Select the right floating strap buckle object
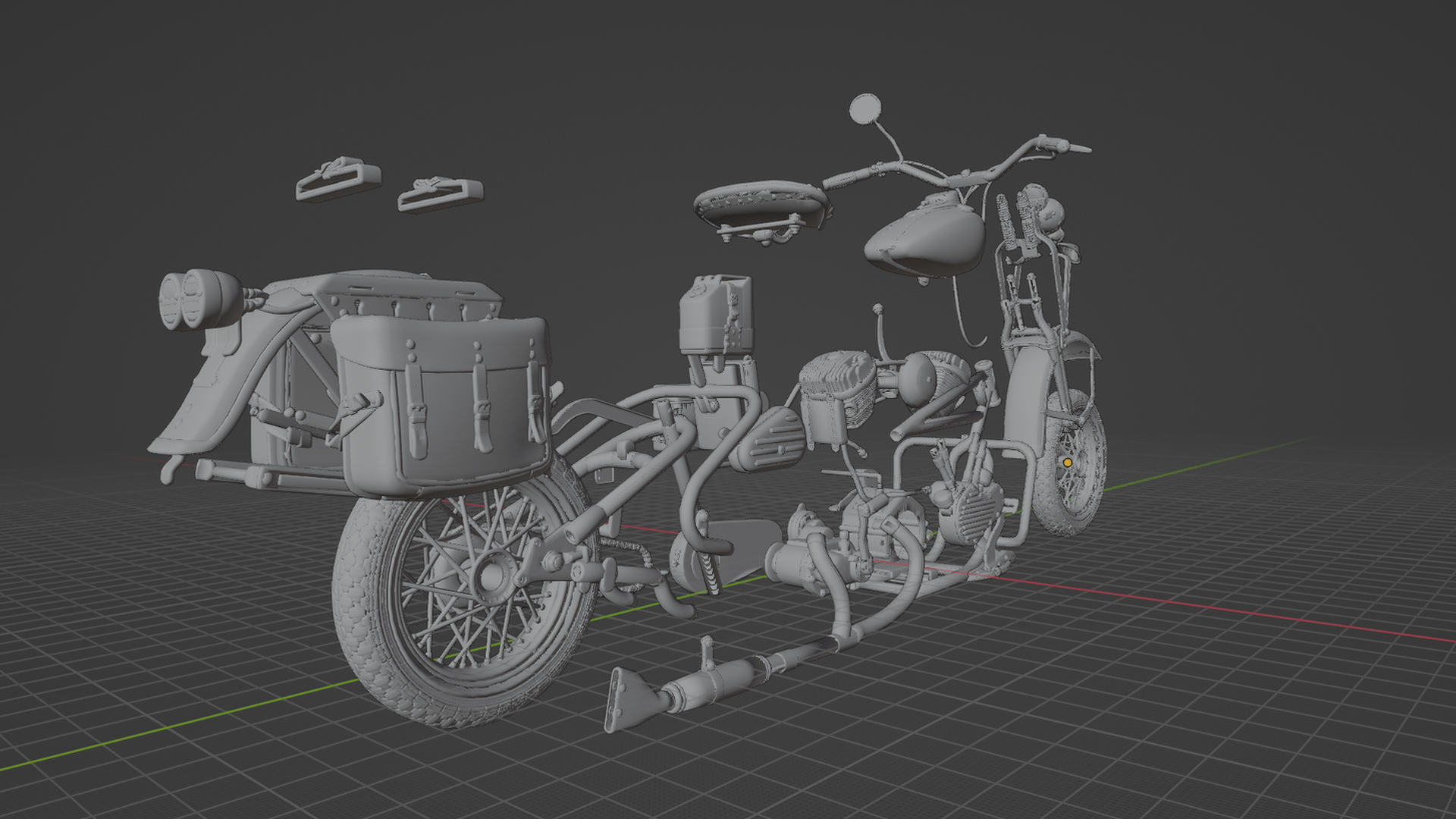 click(x=441, y=194)
